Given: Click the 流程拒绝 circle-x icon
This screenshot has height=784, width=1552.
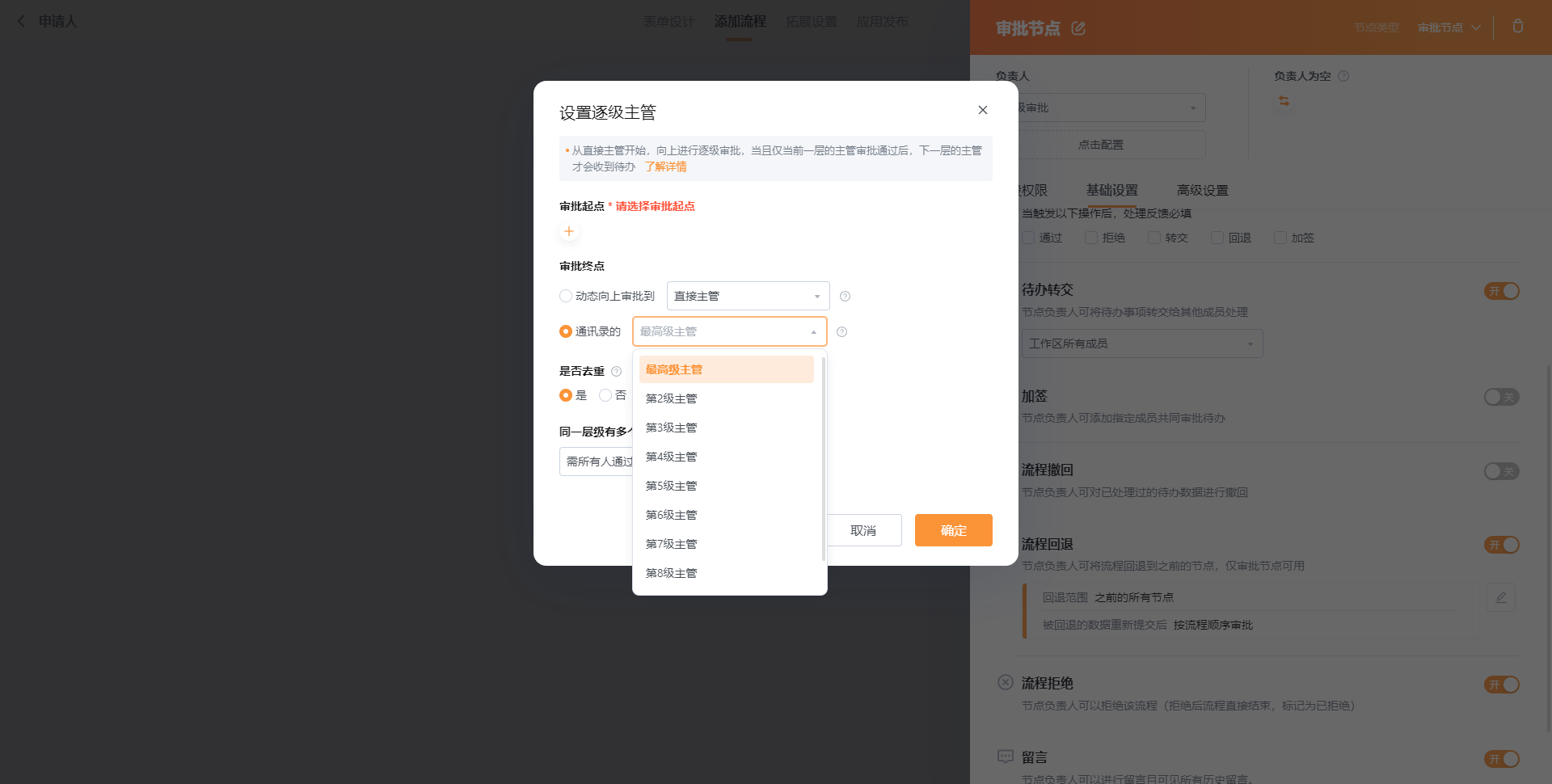Looking at the screenshot, I should click(1006, 682).
